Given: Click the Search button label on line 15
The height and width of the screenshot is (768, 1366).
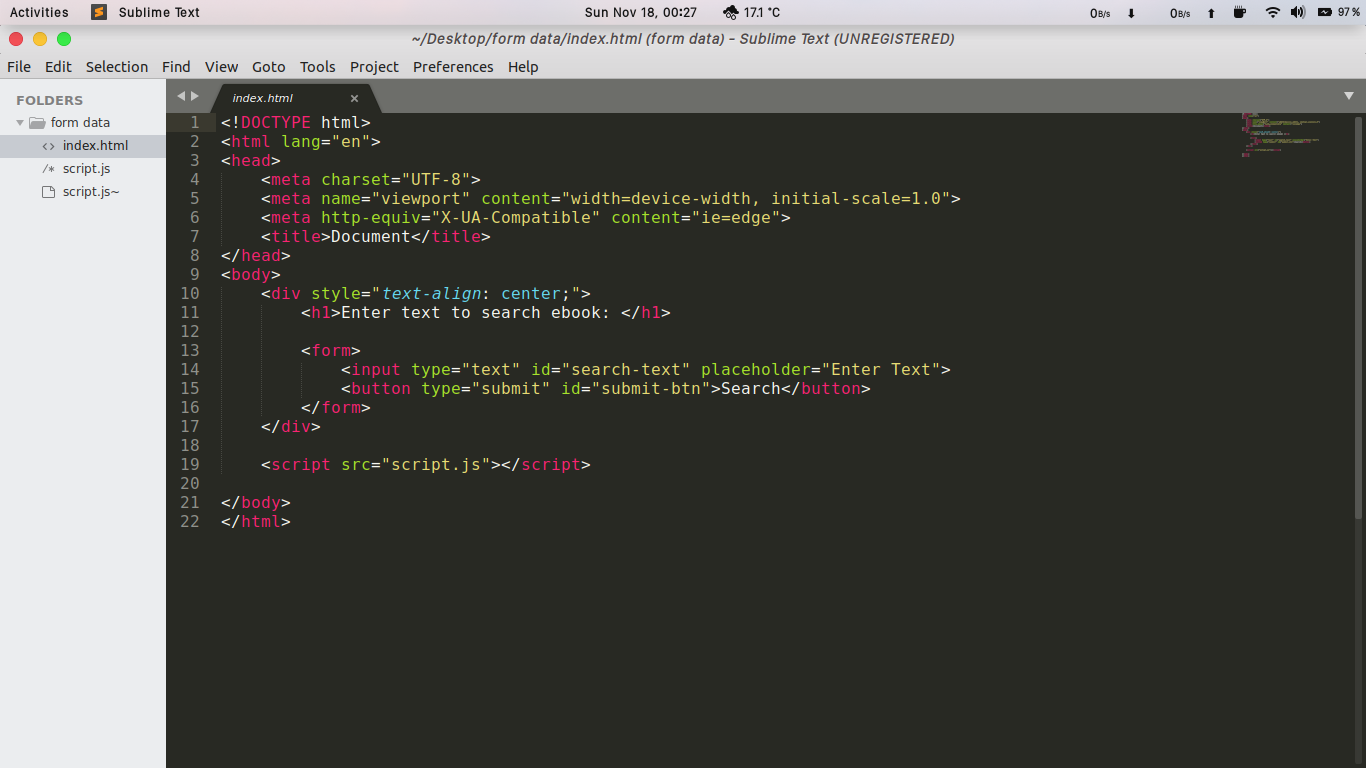Looking at the screenshot, I should point(751,388).
